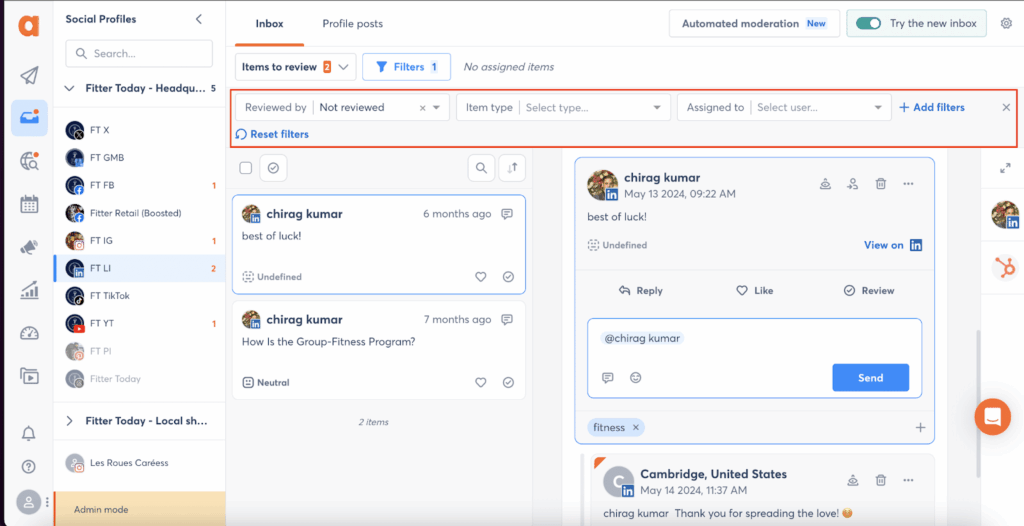Click the Send button

coord(871,378)
